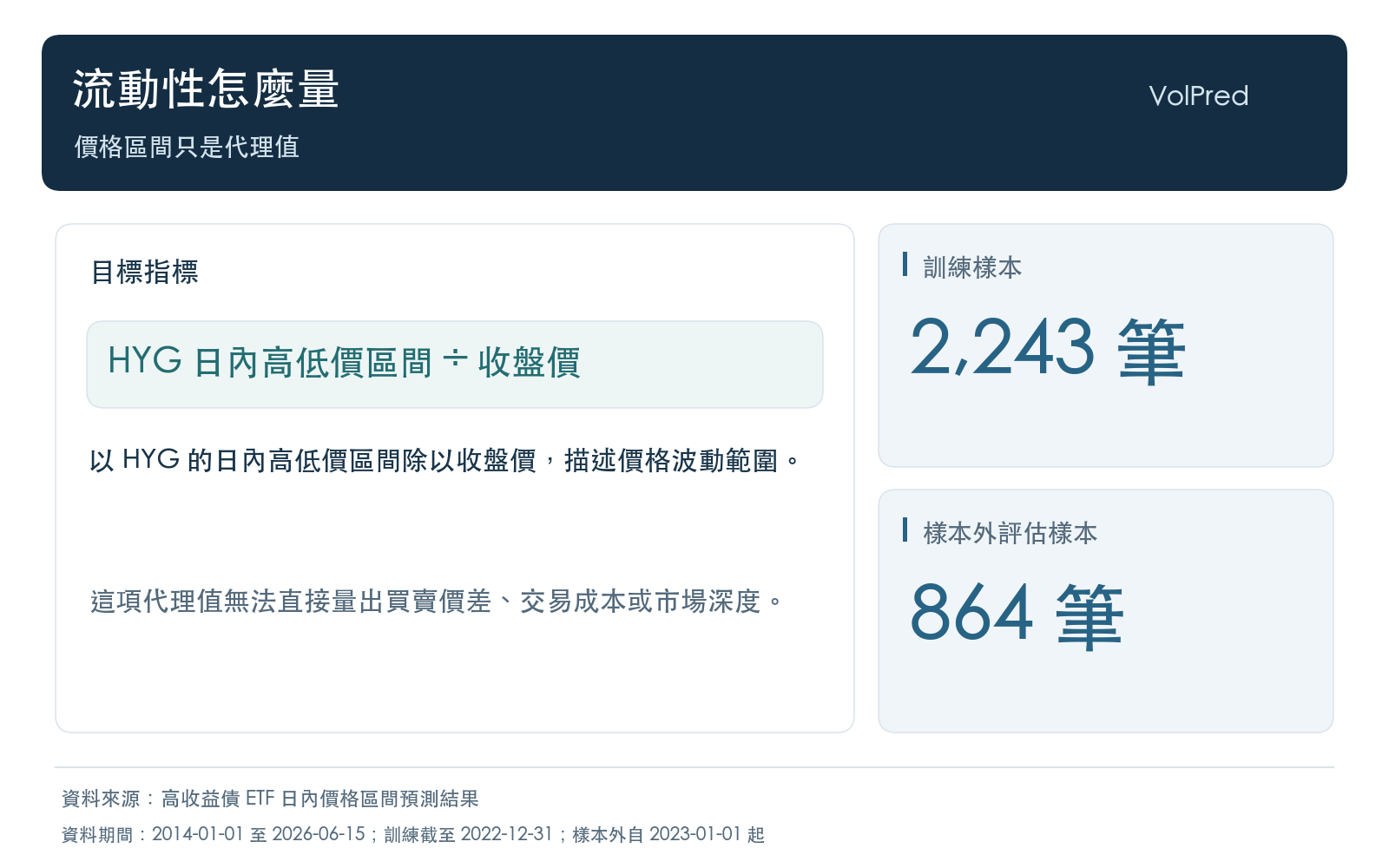Click the 資料期間 footer line
Image resolution: width=1389 pixels, height=868 pixels.
pos(413,834)
